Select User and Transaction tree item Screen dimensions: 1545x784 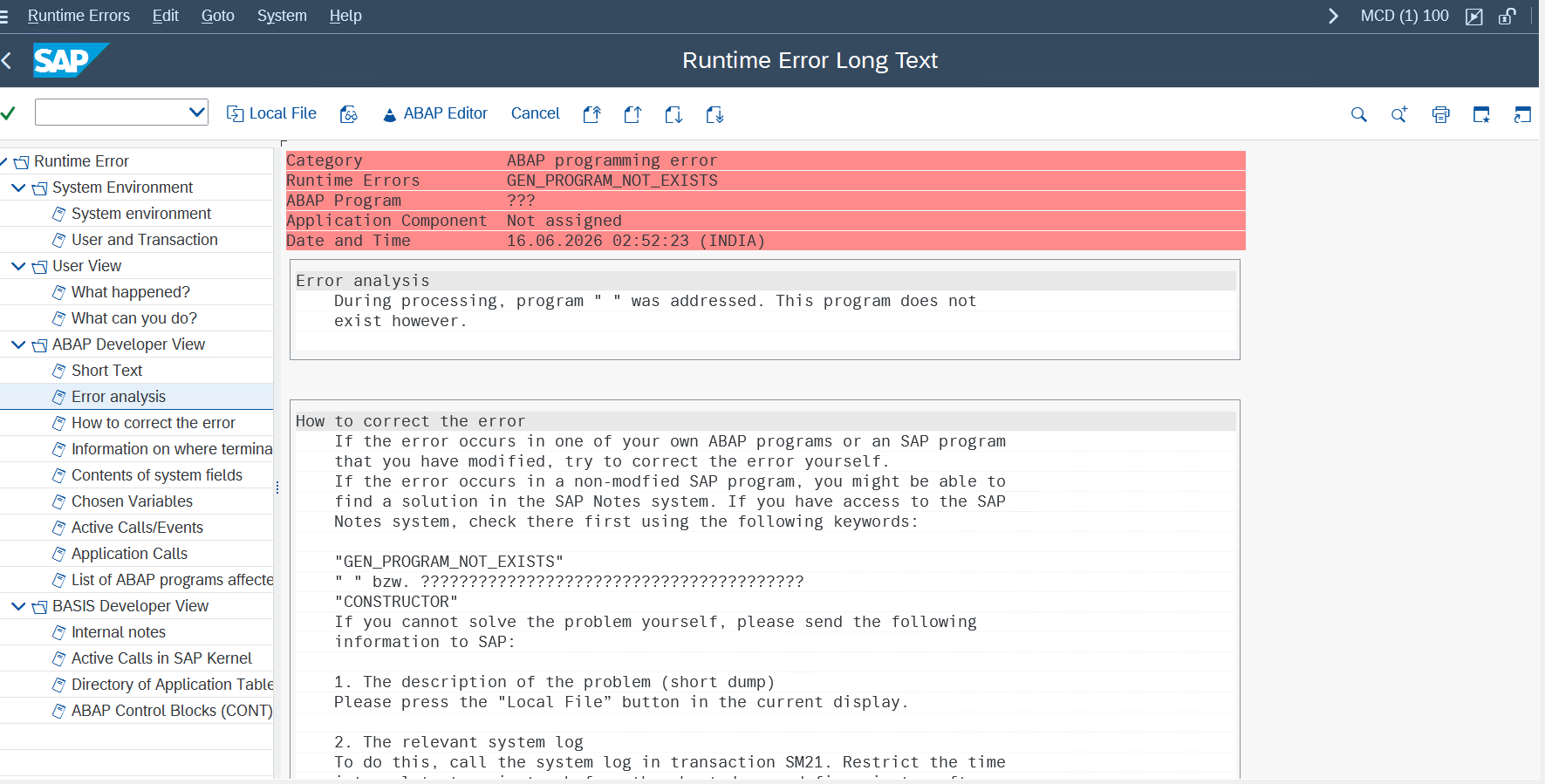coord(144,240)
